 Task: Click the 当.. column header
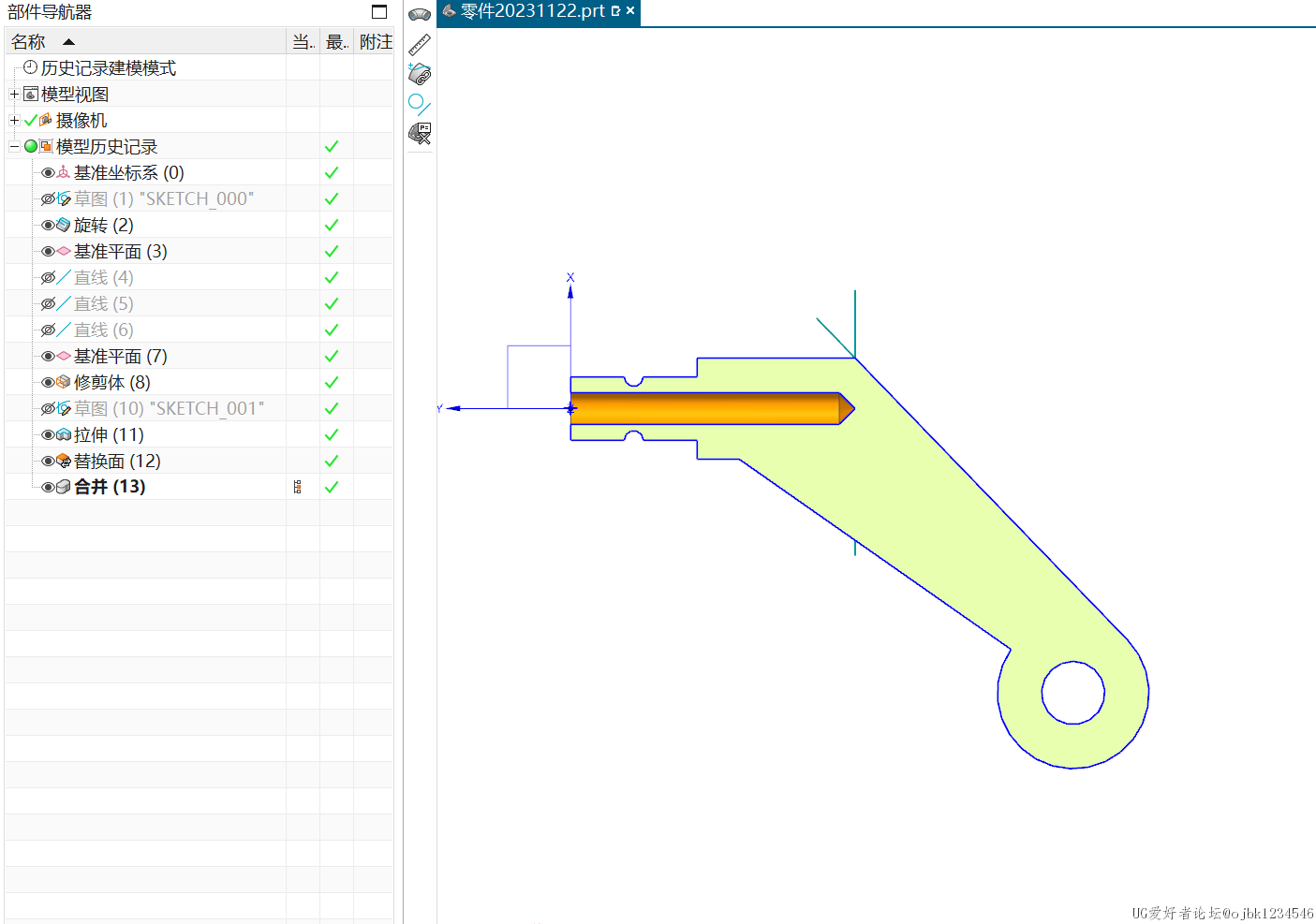tap(303, 42)
